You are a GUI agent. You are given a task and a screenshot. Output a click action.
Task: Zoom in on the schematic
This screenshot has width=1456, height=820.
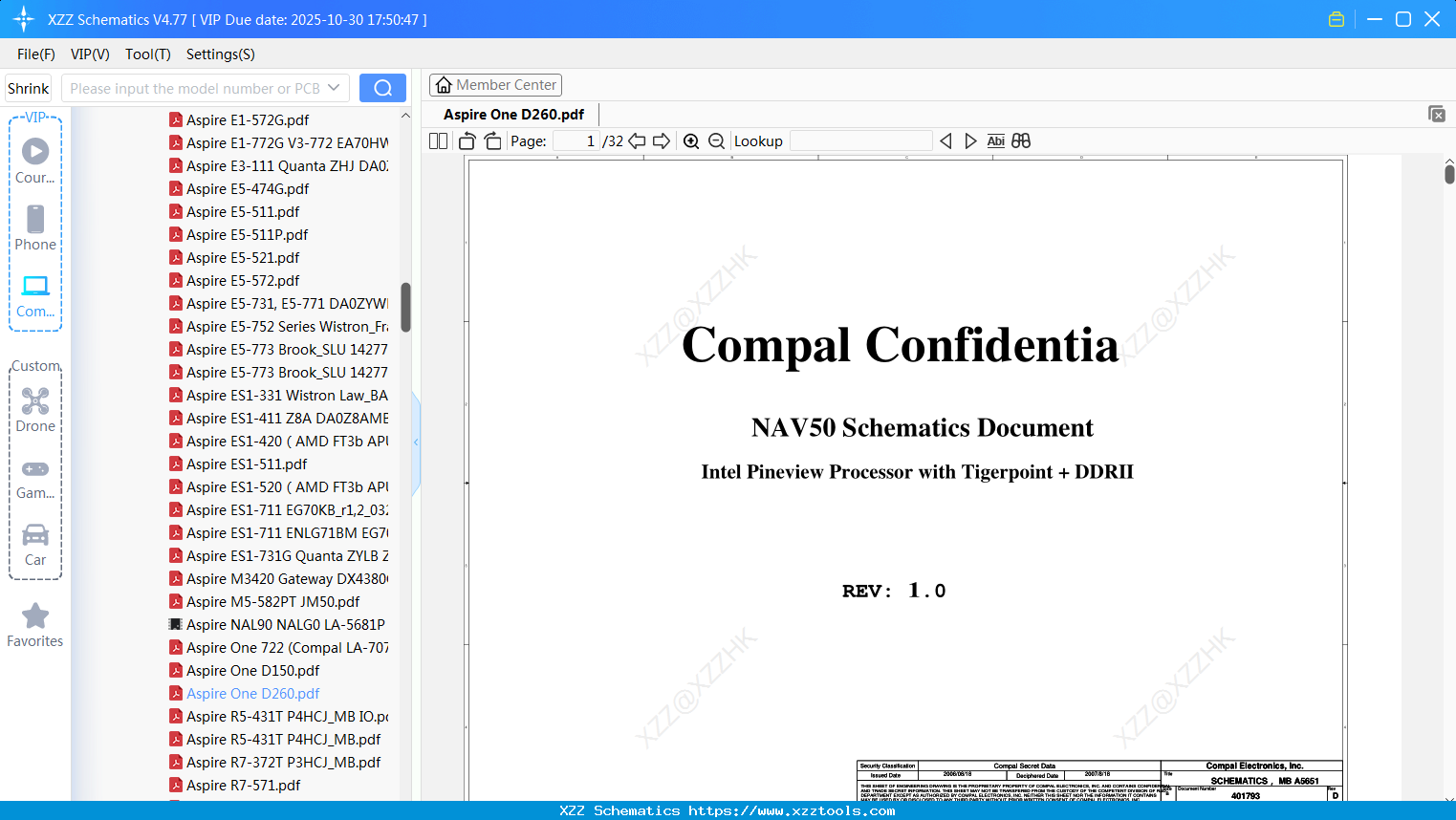click(x=691, y=141)
